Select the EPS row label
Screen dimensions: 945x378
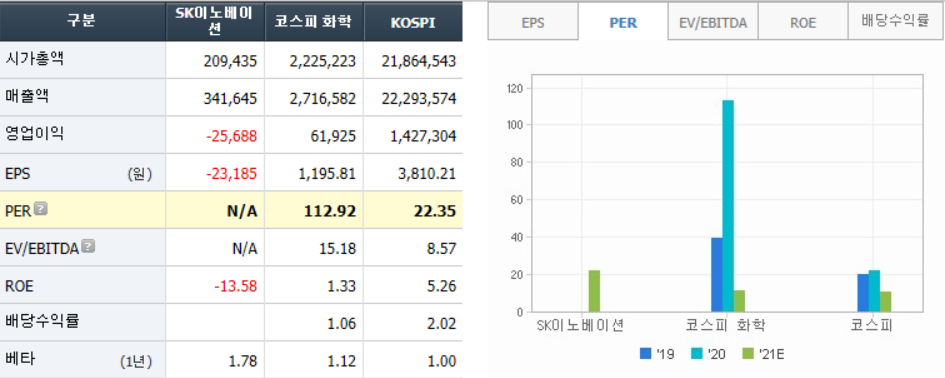[17, 174]
